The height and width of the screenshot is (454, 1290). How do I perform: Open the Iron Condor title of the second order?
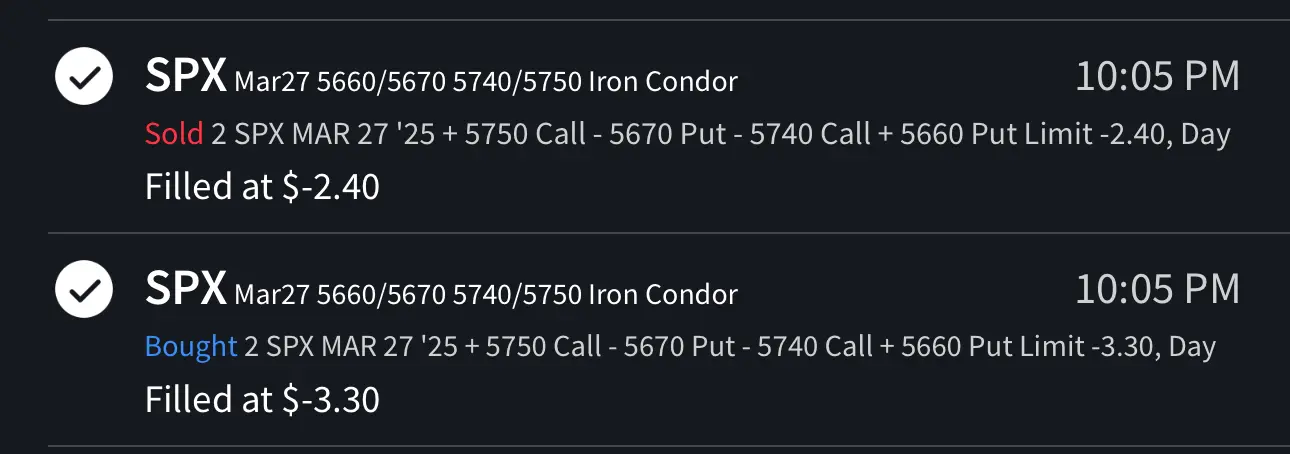pos(486,294)
